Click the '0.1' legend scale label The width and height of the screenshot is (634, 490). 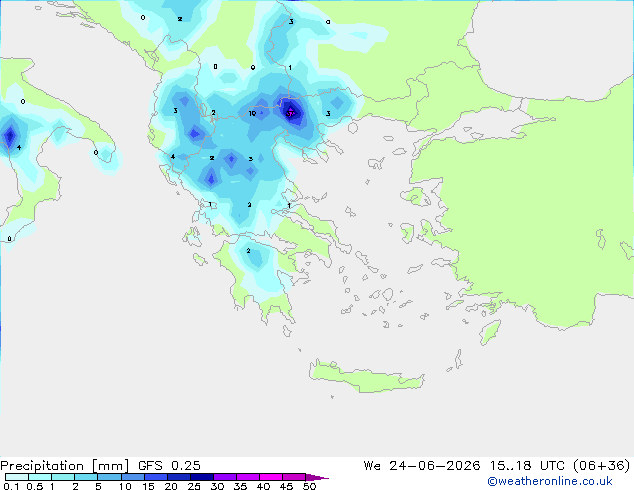tap(11, 486)
